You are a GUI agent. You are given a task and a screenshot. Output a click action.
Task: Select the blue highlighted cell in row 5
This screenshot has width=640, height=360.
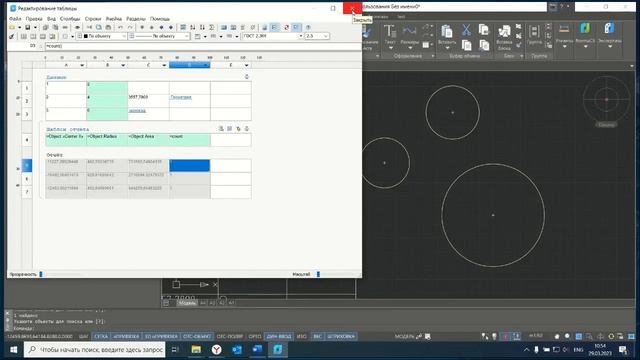click(x=189, y=165)
